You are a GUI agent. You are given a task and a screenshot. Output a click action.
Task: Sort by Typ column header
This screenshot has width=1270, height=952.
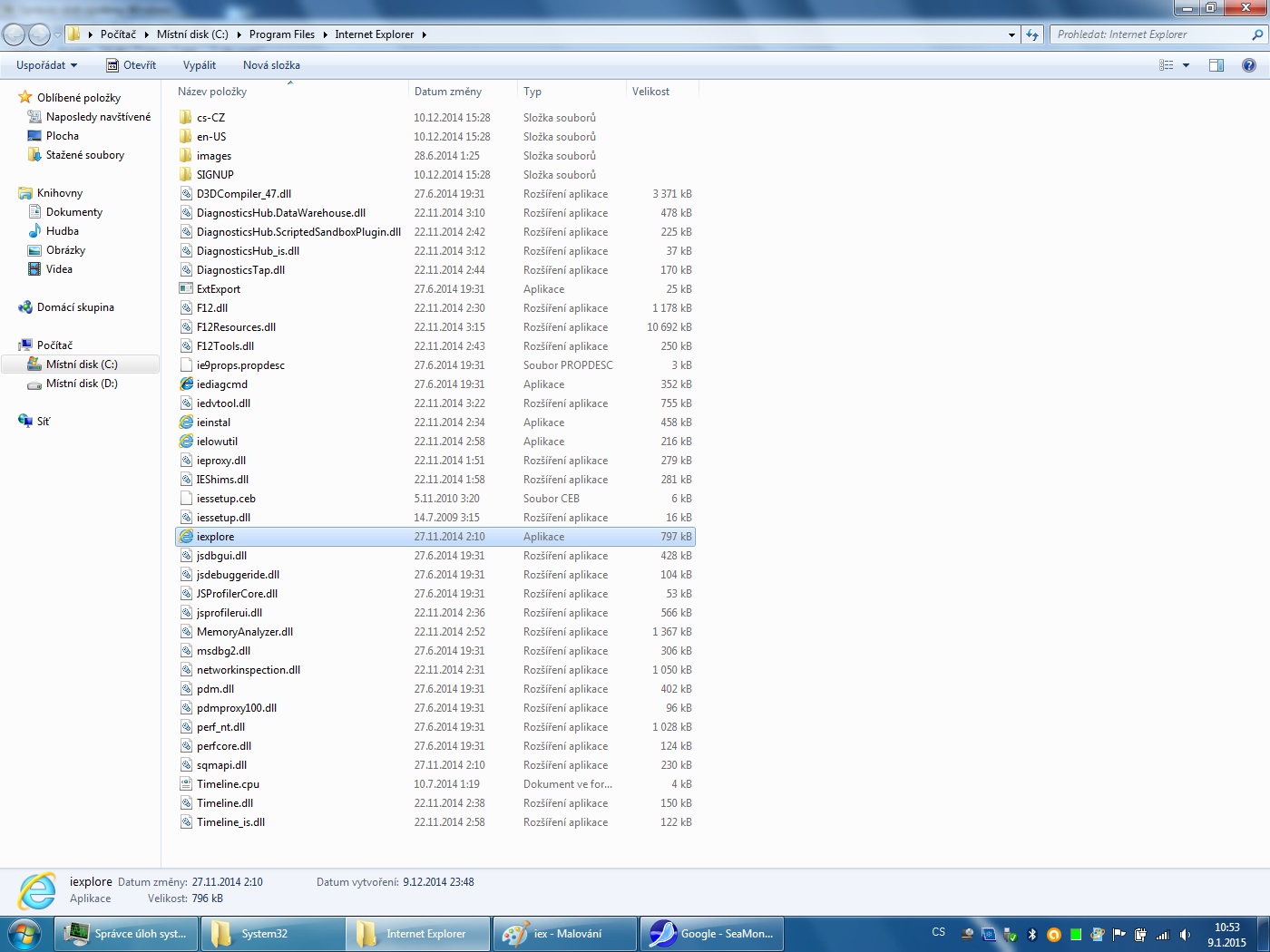pyautogui.click(x=532, y=92)
